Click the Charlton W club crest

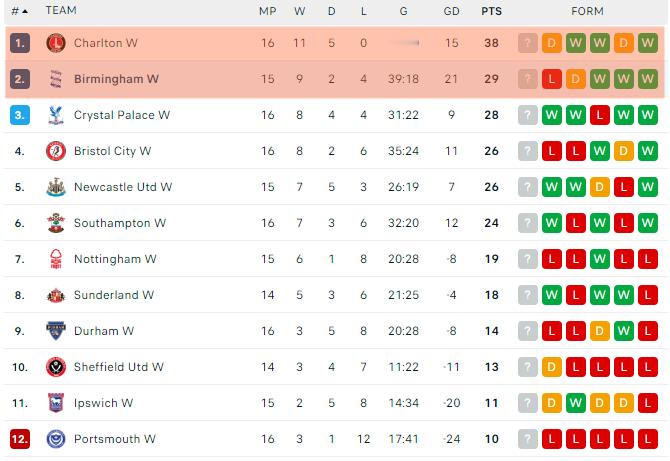pos(55,43)
